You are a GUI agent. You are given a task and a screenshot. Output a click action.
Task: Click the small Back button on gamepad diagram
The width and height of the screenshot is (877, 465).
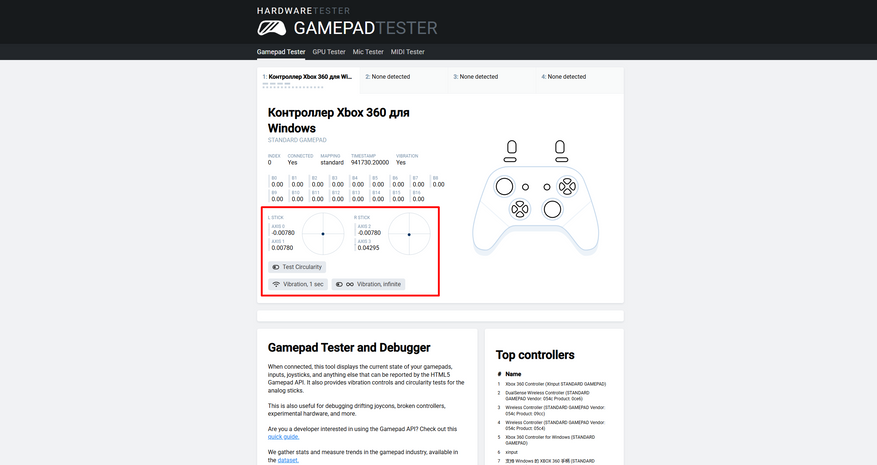coord(525,187)
